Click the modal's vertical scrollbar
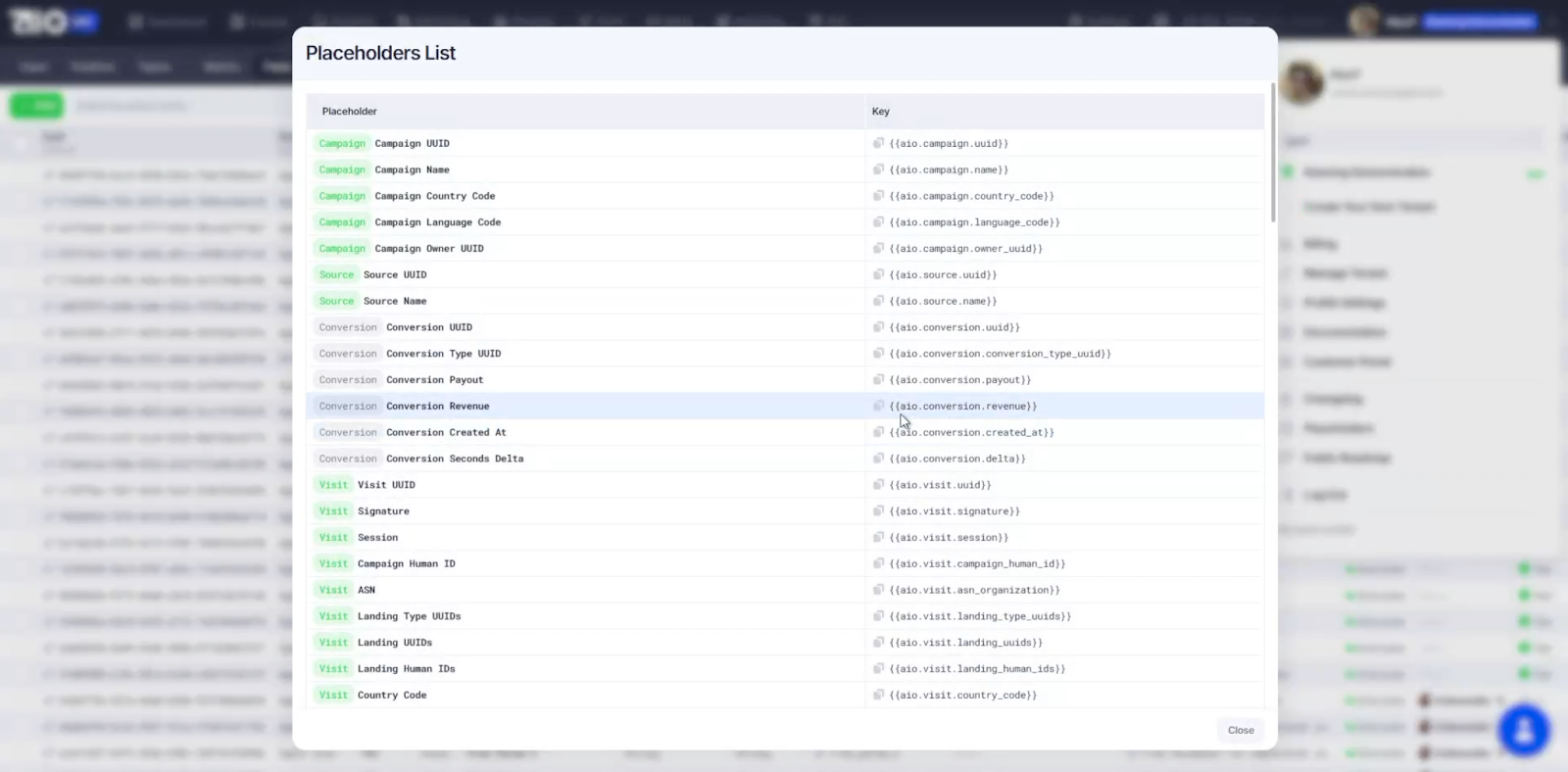Viewport: 1568px width, 772px height. 1272,152
